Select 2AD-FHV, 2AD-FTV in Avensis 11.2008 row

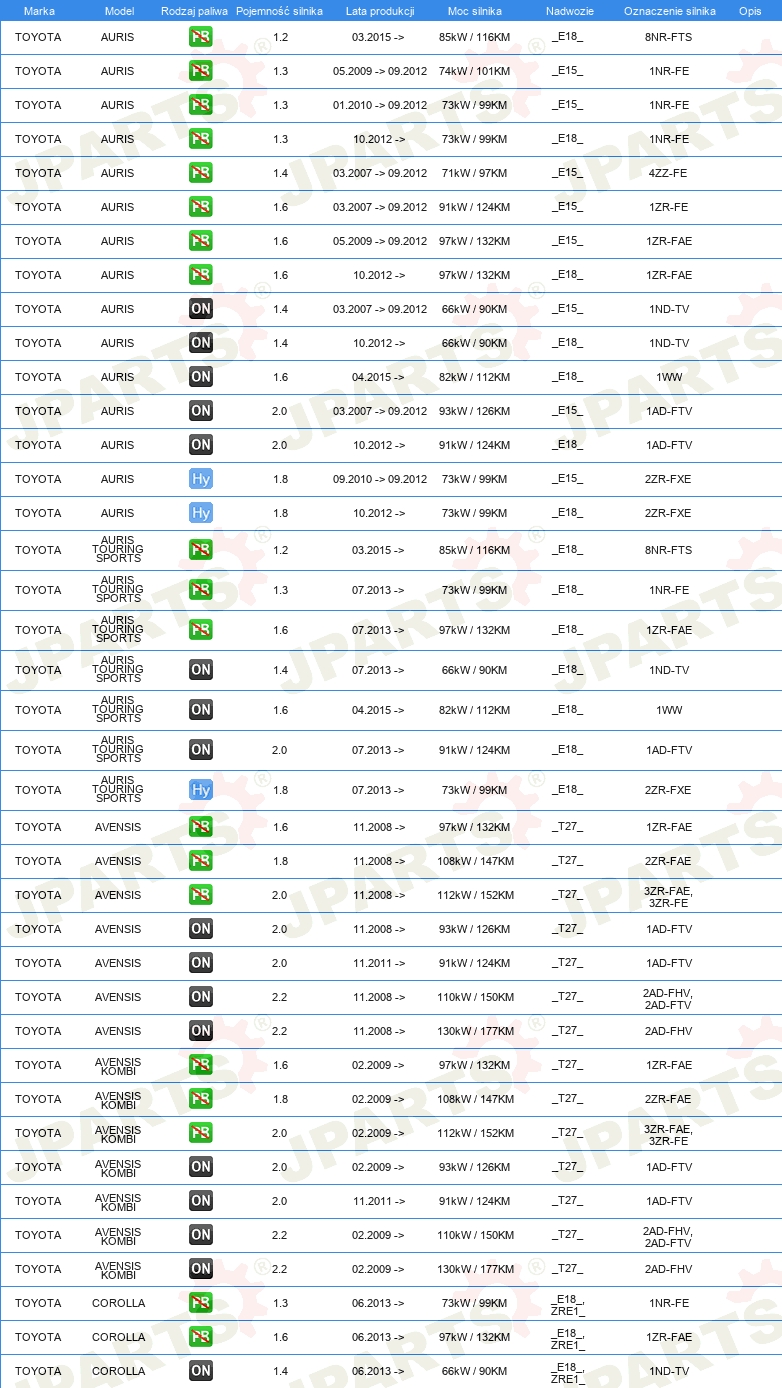pos(668,997)
